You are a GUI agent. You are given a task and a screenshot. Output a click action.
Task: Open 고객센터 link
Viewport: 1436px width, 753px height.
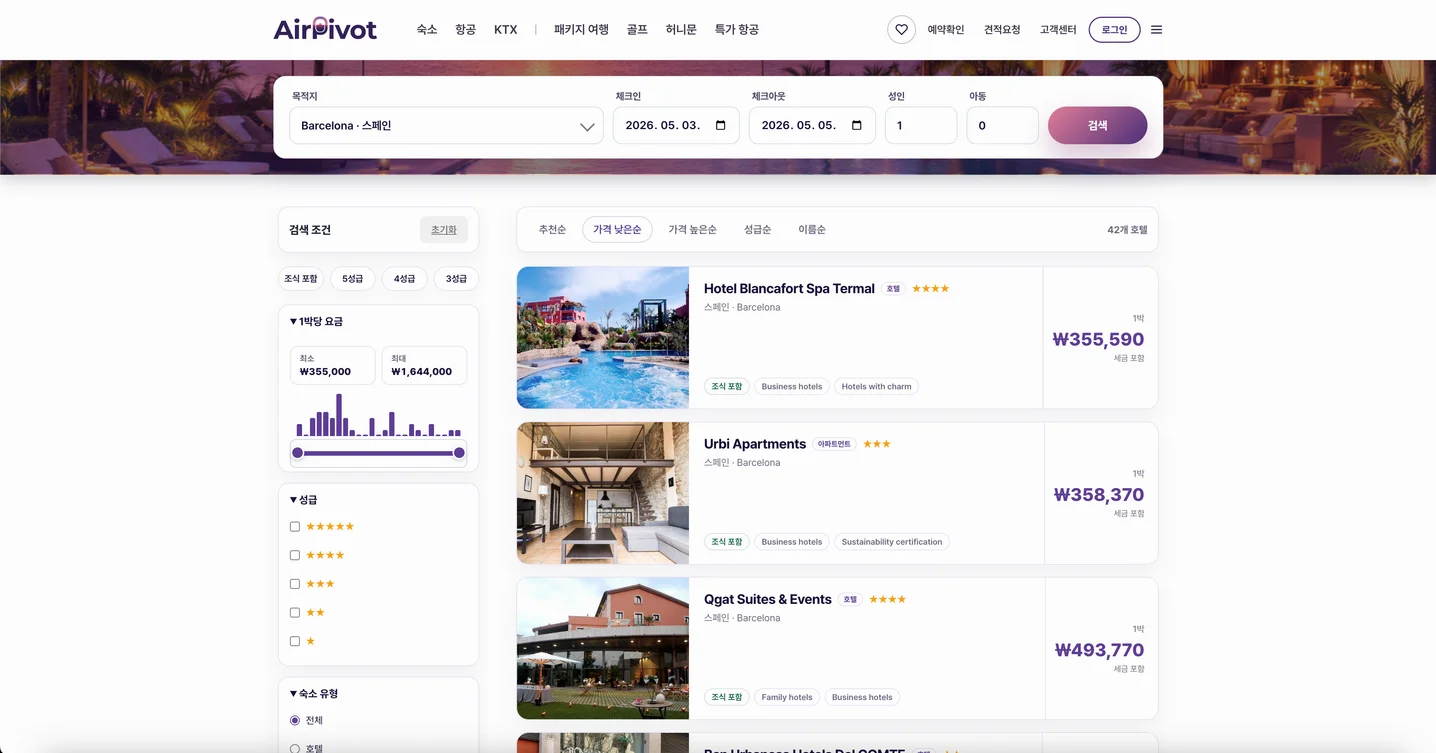[1058, 30]
